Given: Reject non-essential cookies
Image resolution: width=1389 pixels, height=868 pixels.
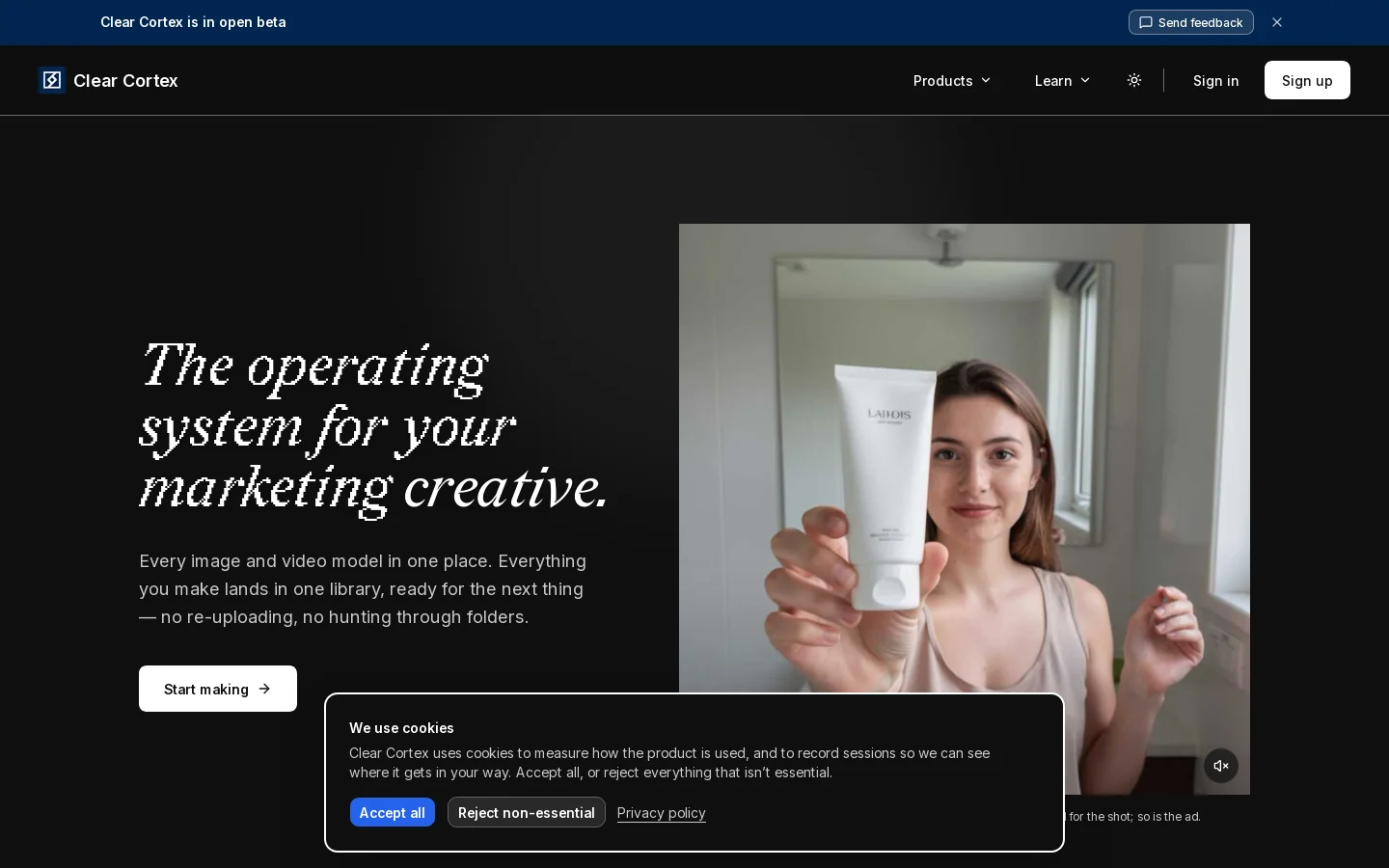Looking at the screenshot, I should point(527,812).
